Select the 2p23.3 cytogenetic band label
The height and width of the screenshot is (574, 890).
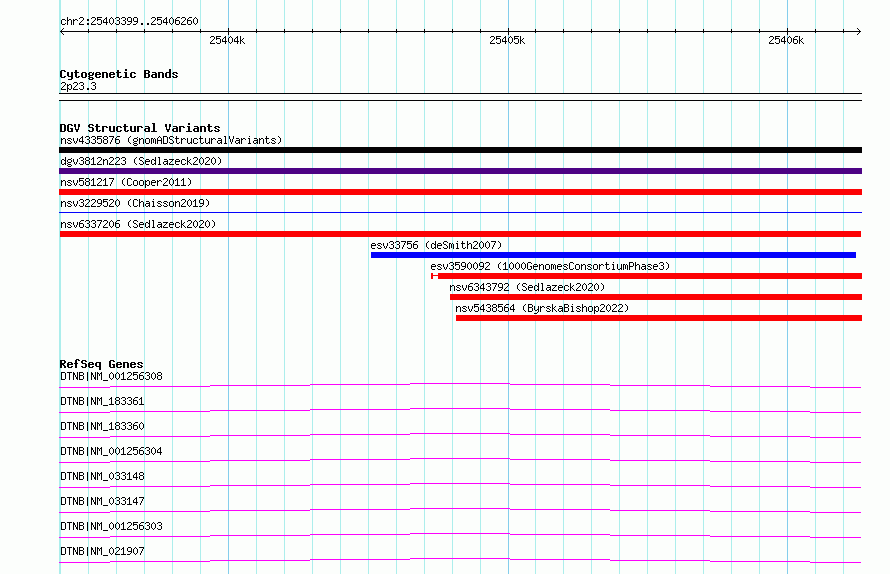(x=78, y=86)
